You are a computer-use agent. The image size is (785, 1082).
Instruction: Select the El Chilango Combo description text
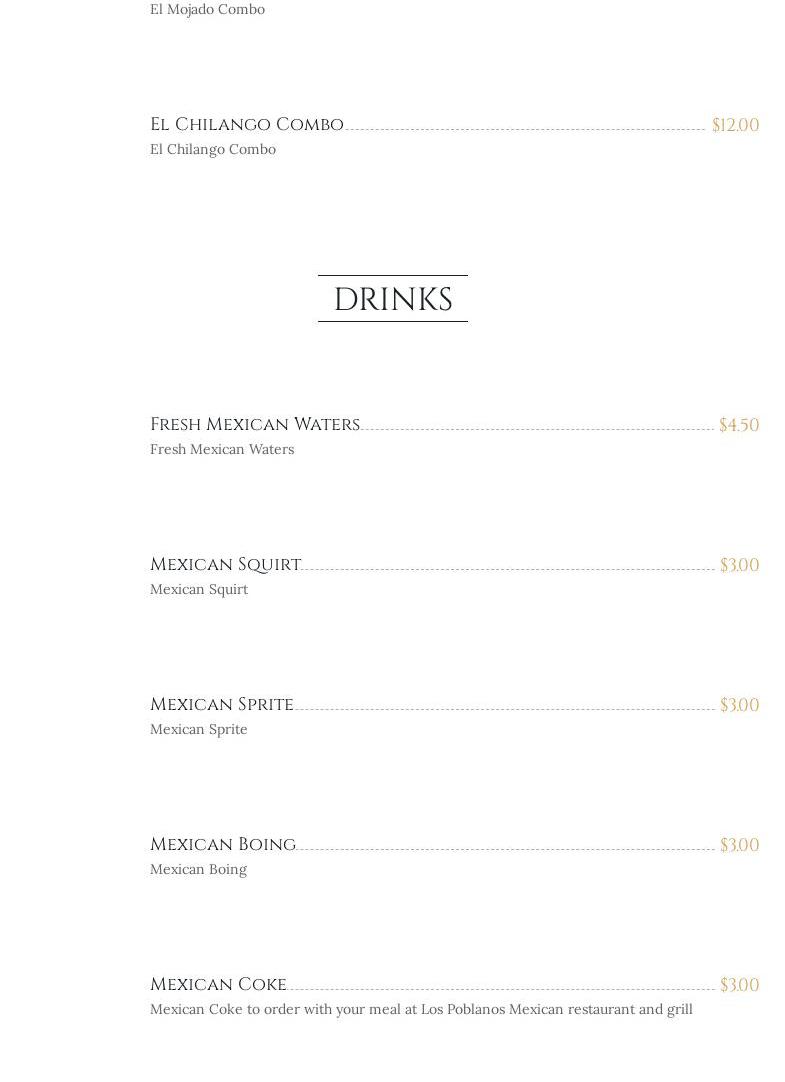pos(212,149)
